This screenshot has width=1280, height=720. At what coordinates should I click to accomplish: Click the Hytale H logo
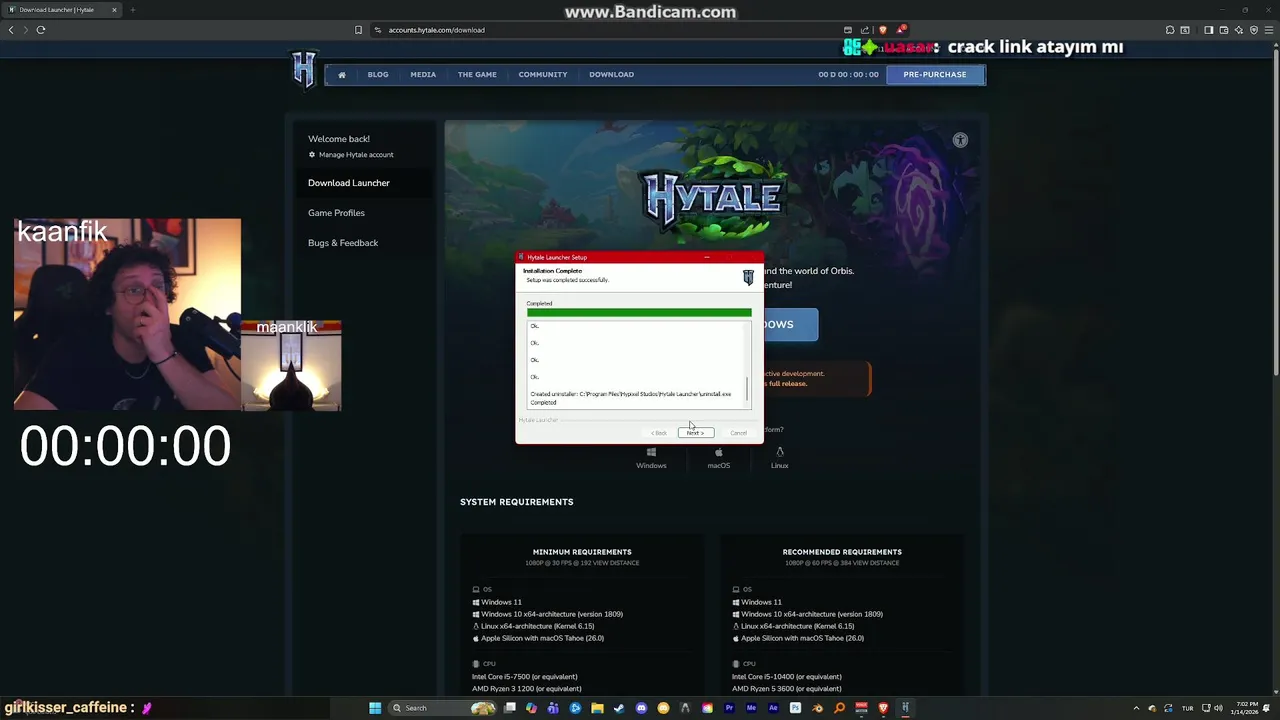click(304, 70)
